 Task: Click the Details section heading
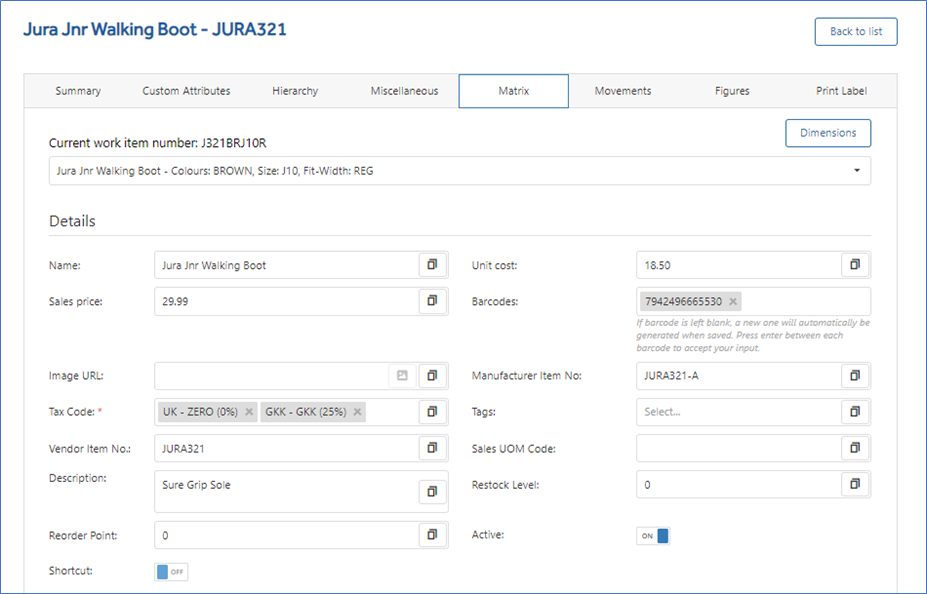pos(72,221)
